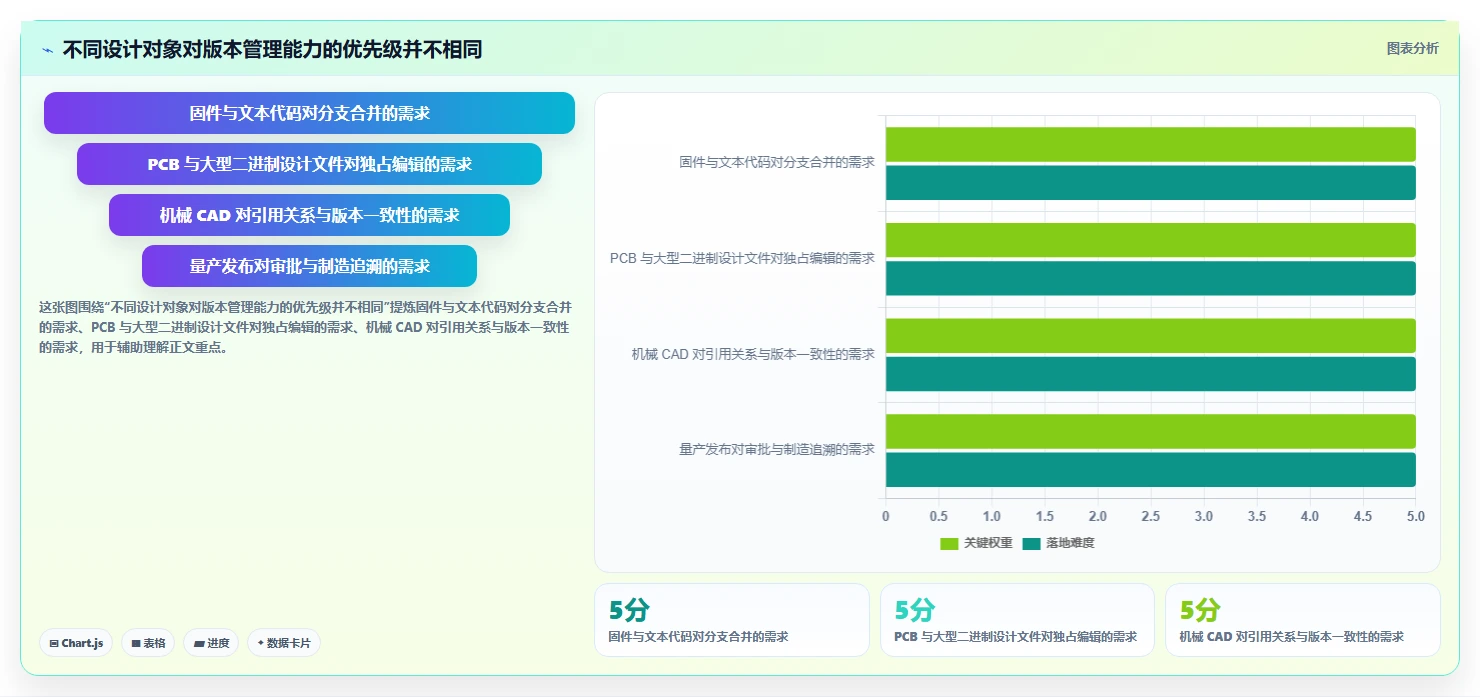Click 关键权重 bar for 量产发布 row
This screenshot has width=1480, height=697.
click(x=1150, y=431)
